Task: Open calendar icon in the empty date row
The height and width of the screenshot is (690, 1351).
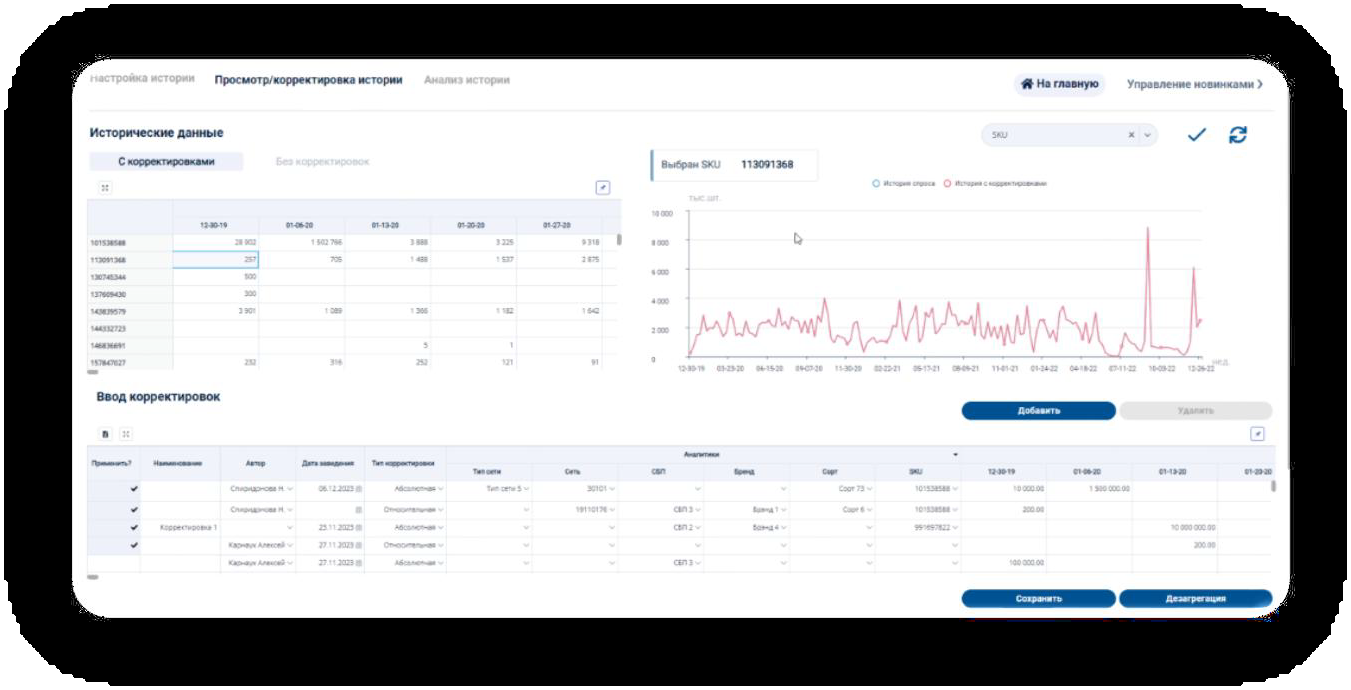Action: [358, 509]
